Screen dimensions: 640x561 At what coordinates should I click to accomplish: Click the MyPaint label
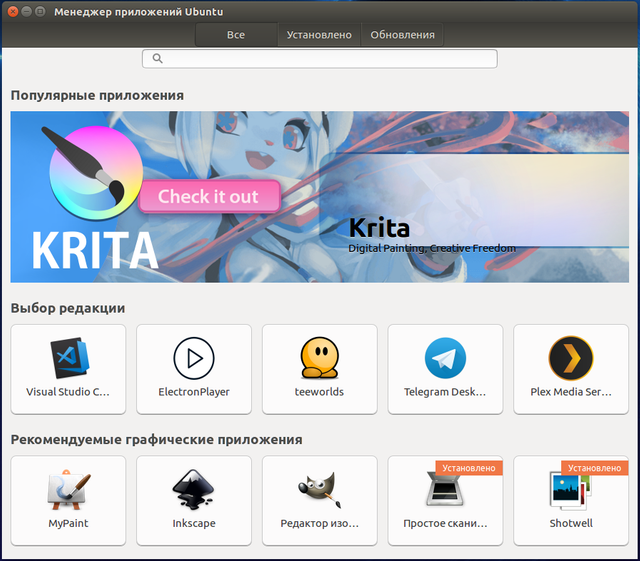(68, 523)
